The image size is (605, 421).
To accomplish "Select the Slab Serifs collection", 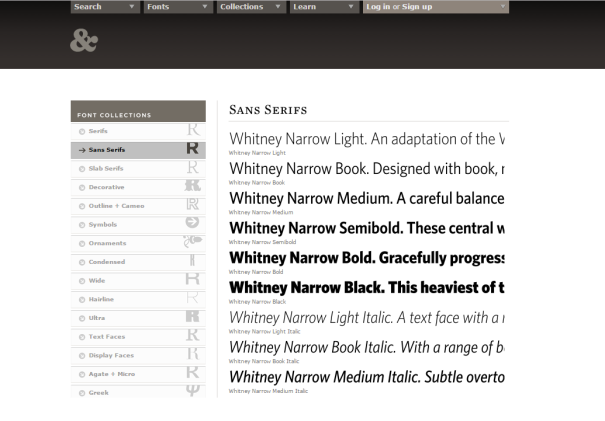I will click(x=138, y=169).
